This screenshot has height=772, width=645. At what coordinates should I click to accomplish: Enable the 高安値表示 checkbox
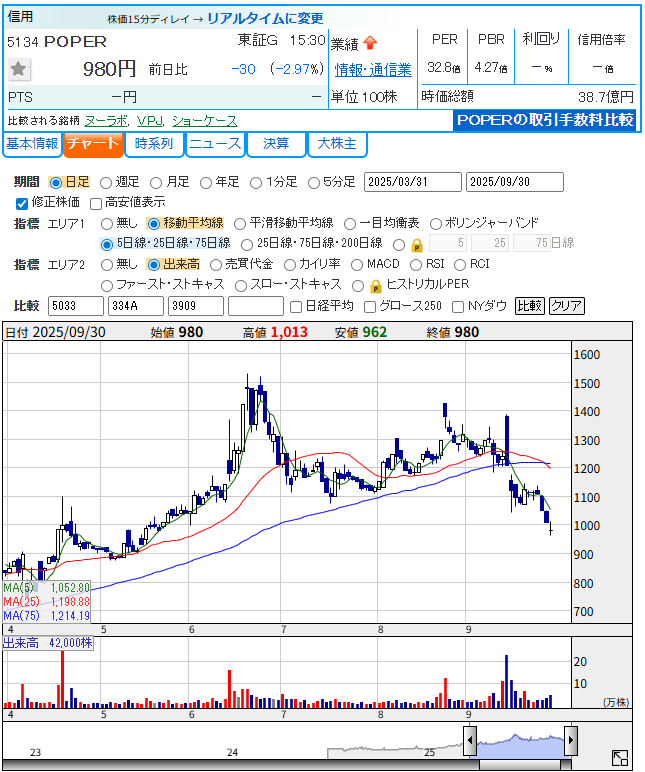tap(97, 203)
